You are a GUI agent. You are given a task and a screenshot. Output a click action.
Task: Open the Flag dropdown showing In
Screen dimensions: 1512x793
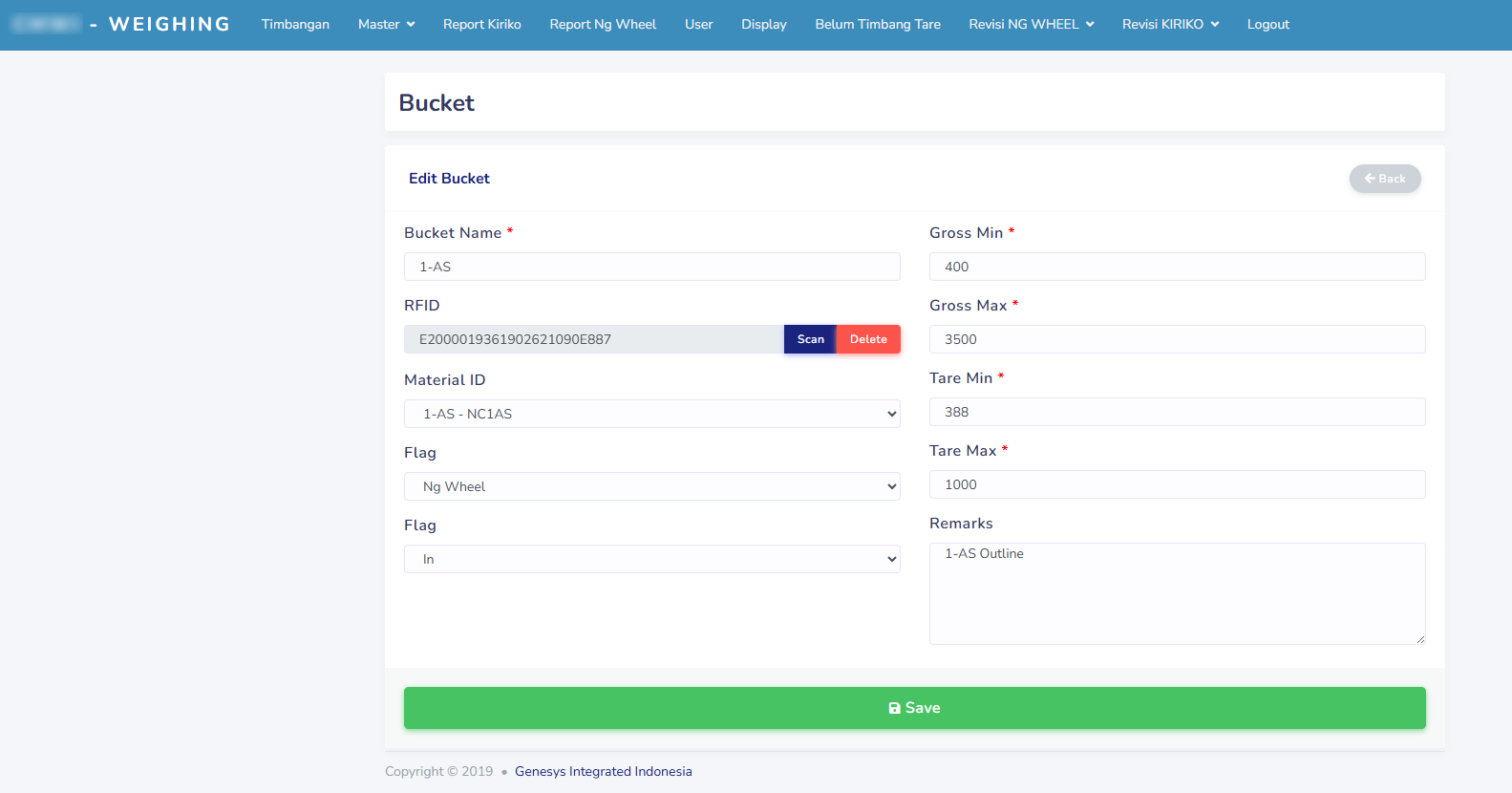(652, 559)
